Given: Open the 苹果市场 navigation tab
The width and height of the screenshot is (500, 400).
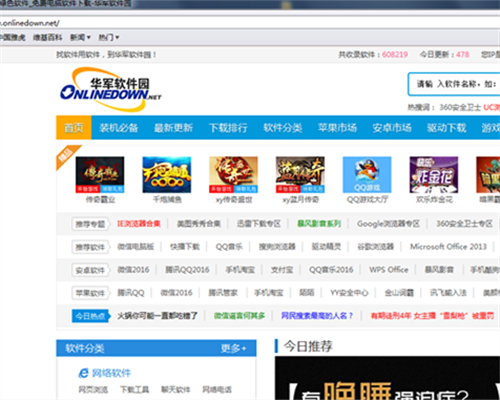Looking at the screenshot, I should (337, 128).
